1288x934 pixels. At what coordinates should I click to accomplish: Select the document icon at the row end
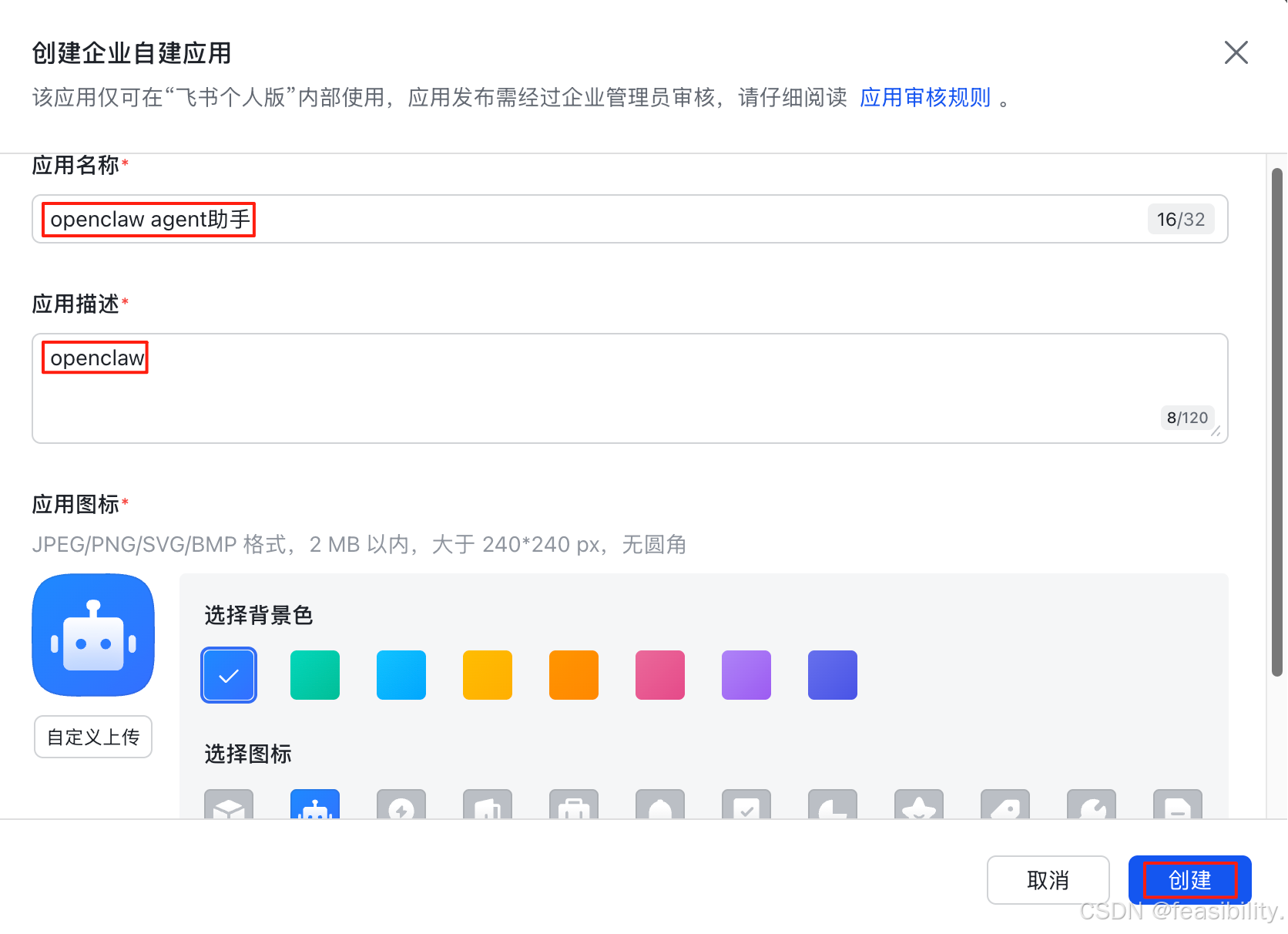[1178, 807]
